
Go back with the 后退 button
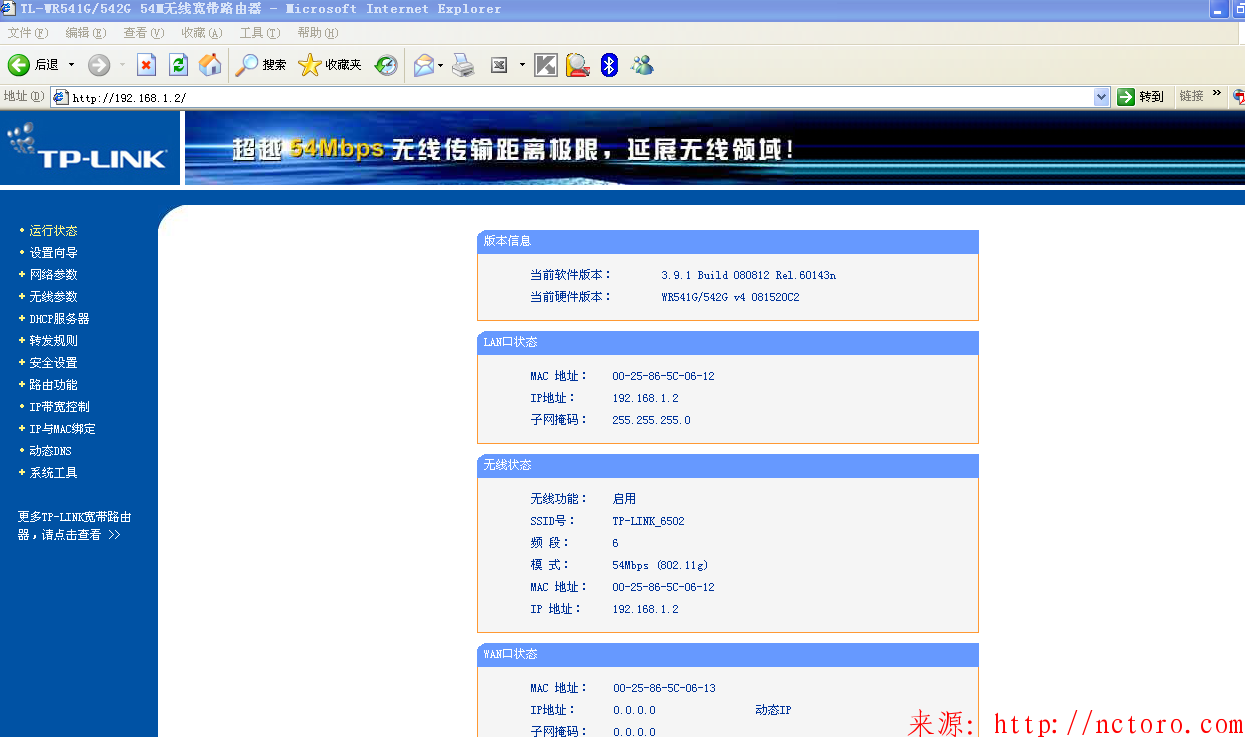pos(33,65)
